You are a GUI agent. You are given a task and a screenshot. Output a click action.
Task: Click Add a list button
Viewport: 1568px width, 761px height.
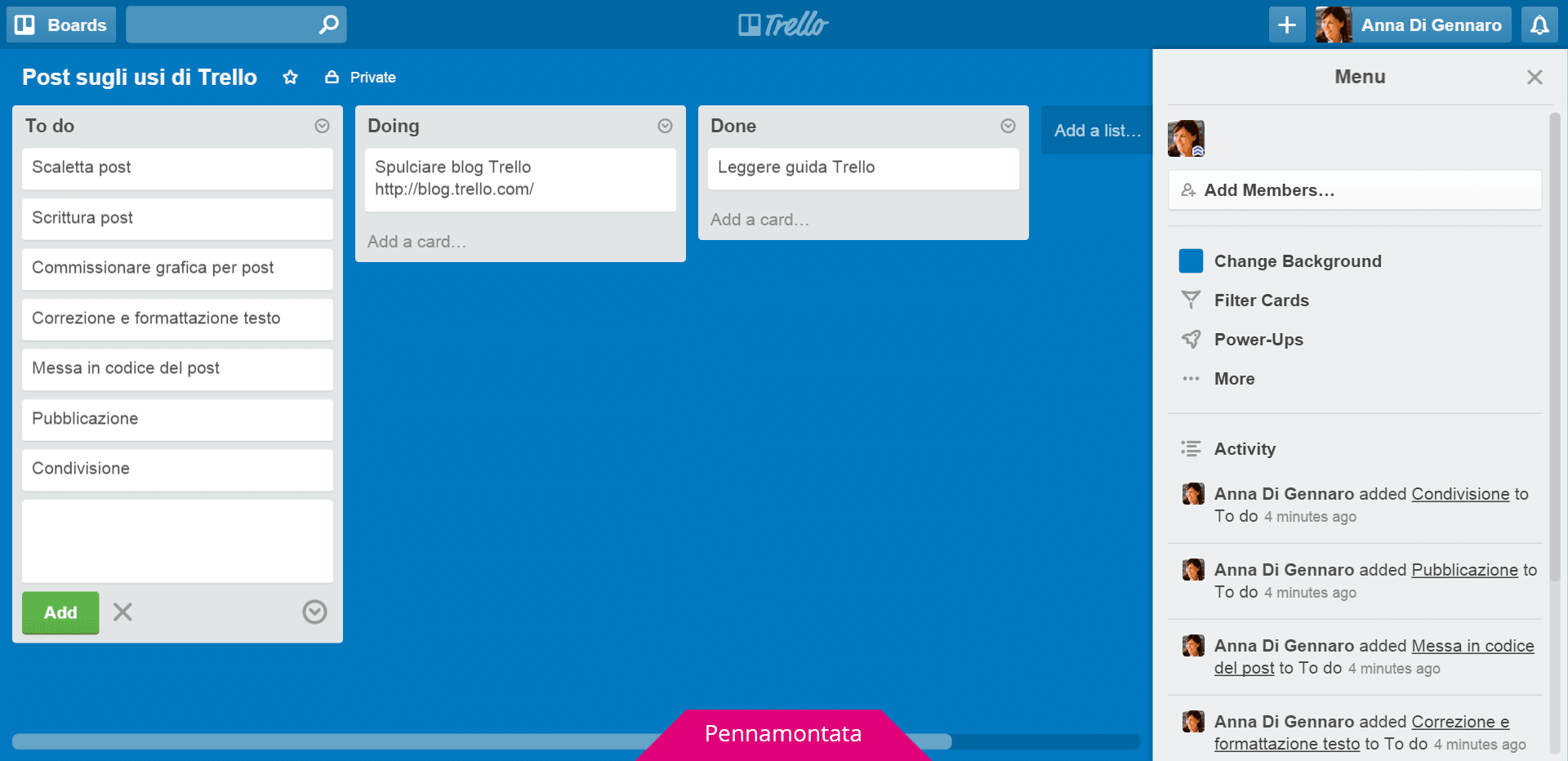pyautogui.click(x=1097, y=131)
